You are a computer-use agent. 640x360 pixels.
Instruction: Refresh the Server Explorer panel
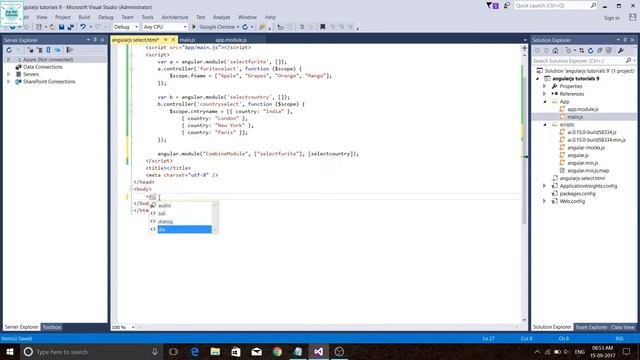pyautogui.click(x=9, y=50)
